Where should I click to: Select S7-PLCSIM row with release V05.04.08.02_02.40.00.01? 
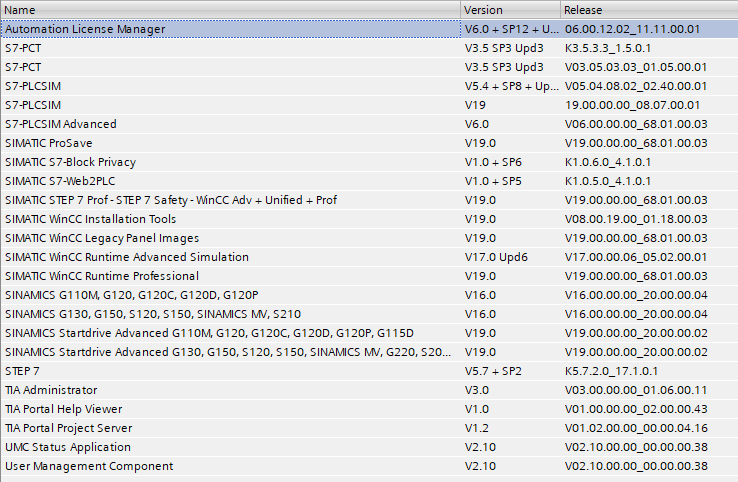pos(369,86)
